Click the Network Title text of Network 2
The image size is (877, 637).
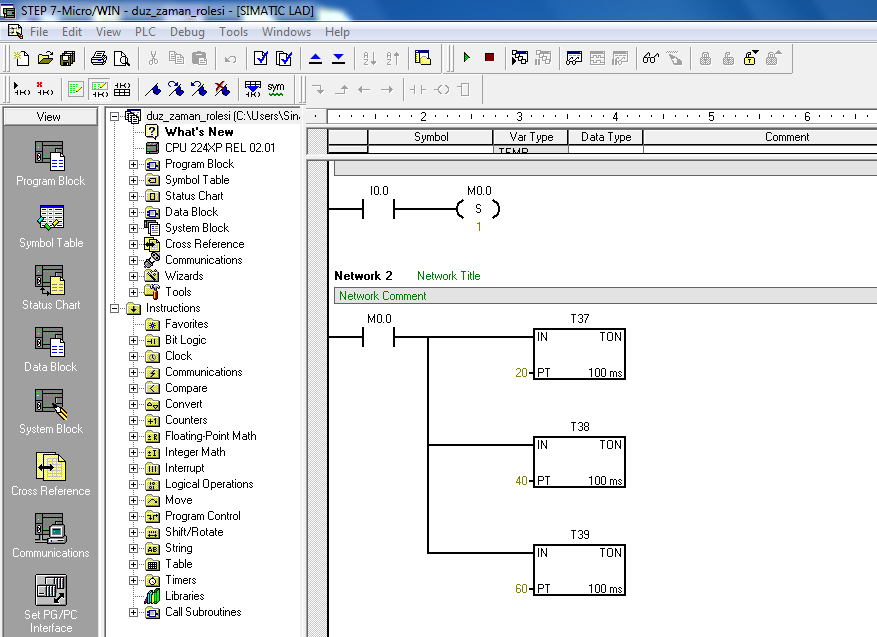tap(449, 276)
